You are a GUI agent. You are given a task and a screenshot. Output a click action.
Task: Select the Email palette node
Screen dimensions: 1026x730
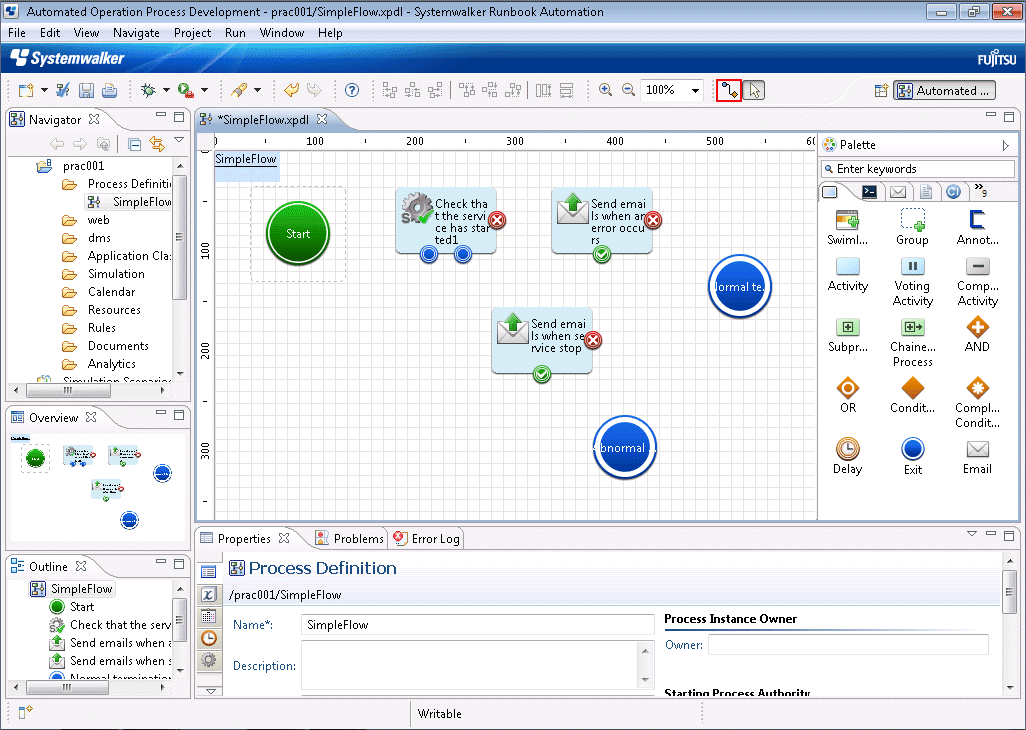pyautogui.click(x=977, y=457)
